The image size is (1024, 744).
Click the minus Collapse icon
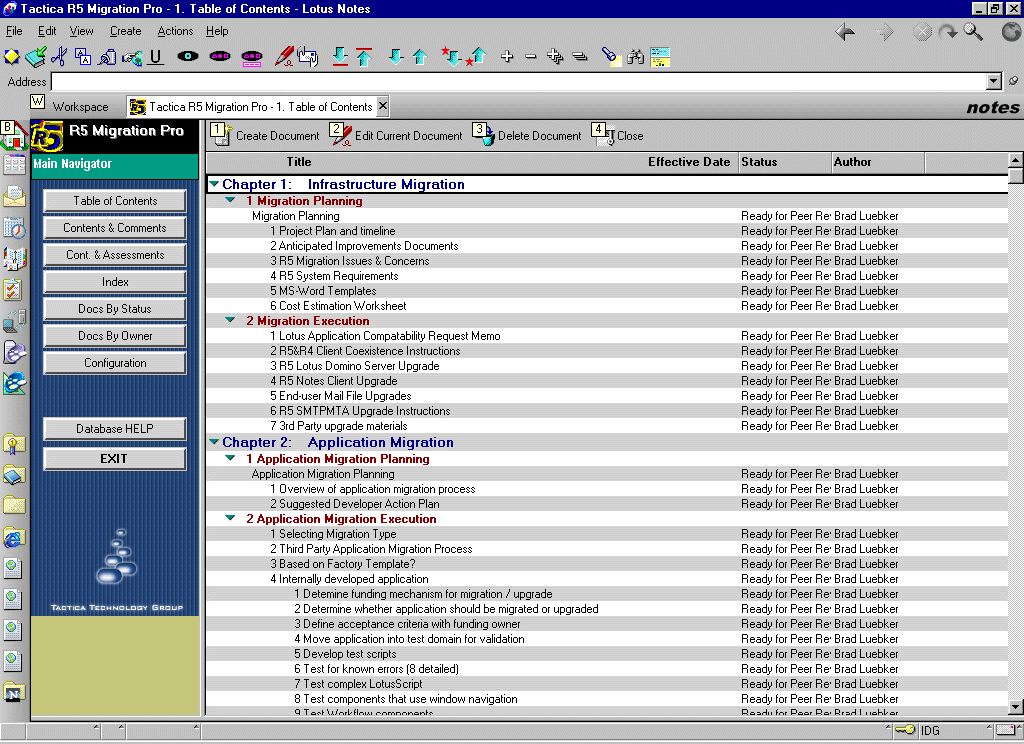click(x=531, y=57)
